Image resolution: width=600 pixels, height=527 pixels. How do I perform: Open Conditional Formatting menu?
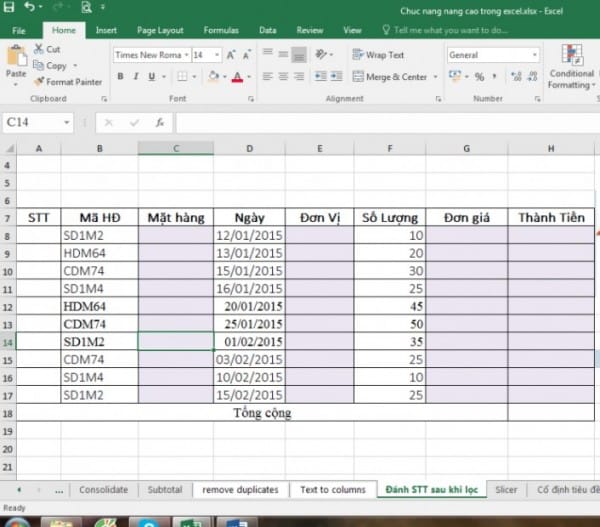(572, 67)
